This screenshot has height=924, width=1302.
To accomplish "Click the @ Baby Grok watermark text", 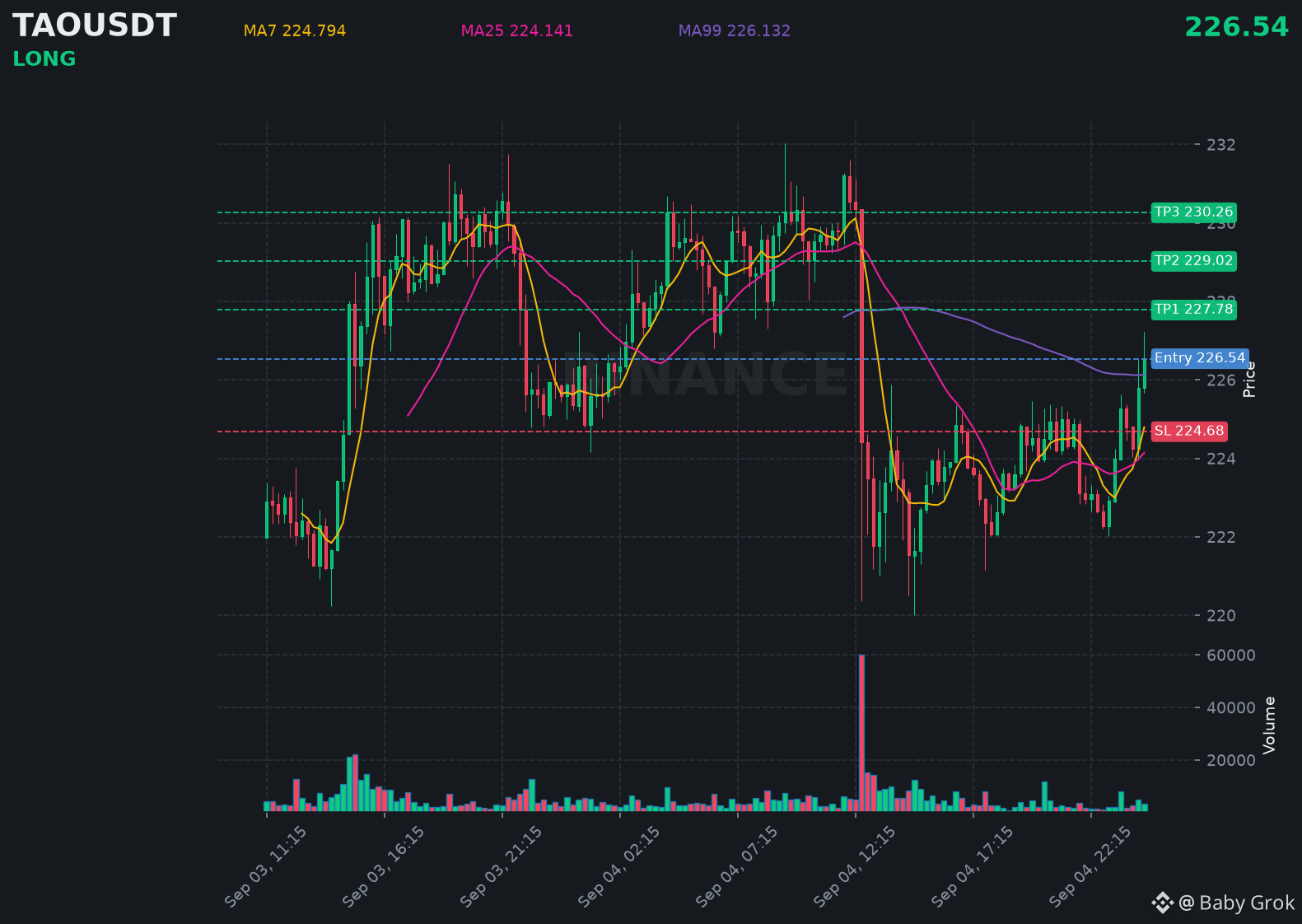I will [x=1237, y=903].
